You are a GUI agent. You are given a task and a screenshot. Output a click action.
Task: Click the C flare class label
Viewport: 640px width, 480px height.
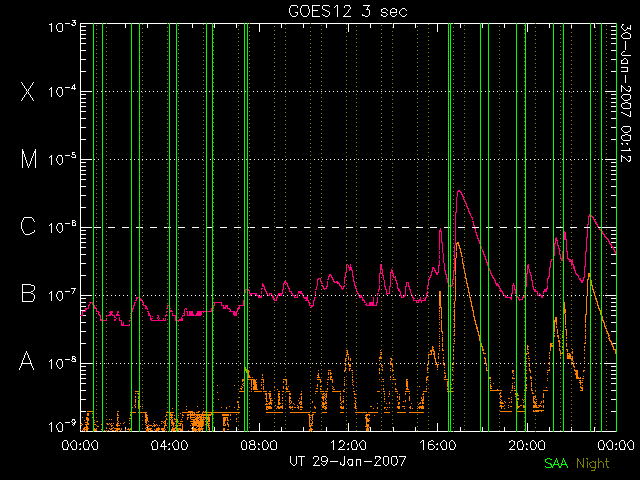pos(28,226)
